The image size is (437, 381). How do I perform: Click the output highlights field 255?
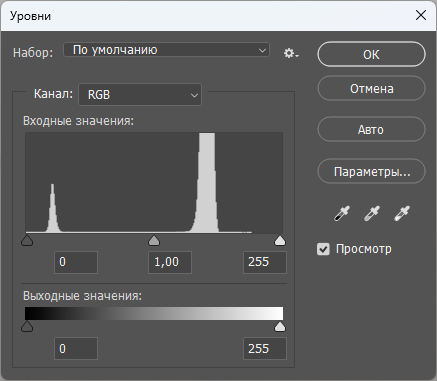[265, 349]
